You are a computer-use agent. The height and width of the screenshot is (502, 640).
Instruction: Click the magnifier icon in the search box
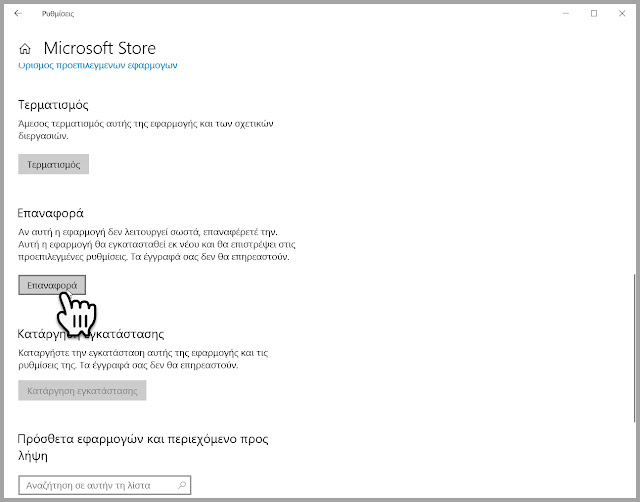point(182,485)
